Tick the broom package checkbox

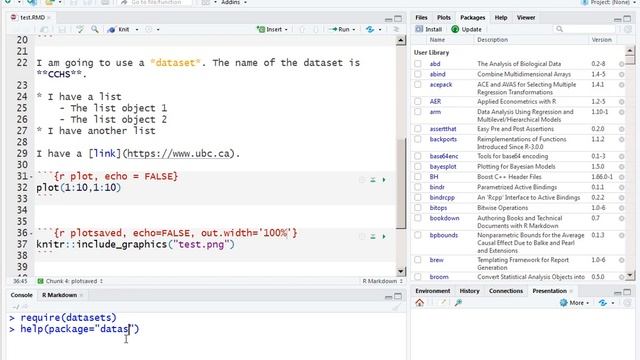[418, 277]
